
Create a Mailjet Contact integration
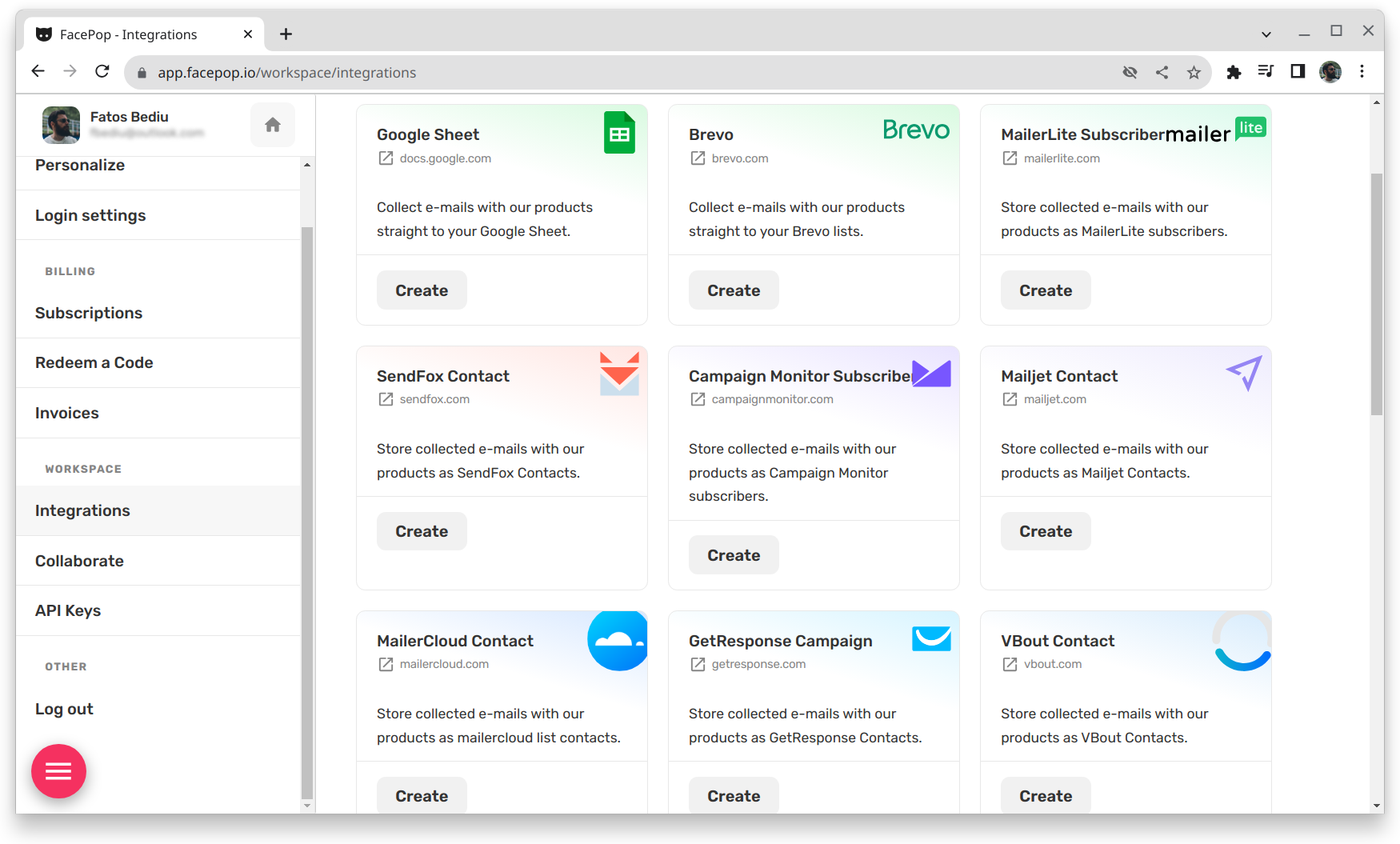pyautogui.click(x=1046, y=531)
